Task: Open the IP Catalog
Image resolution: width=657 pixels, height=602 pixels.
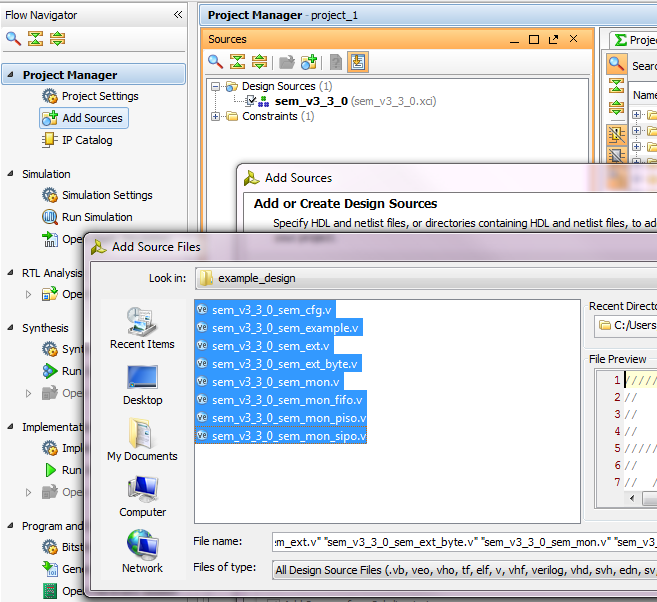Action: click(x=87, y=140)
